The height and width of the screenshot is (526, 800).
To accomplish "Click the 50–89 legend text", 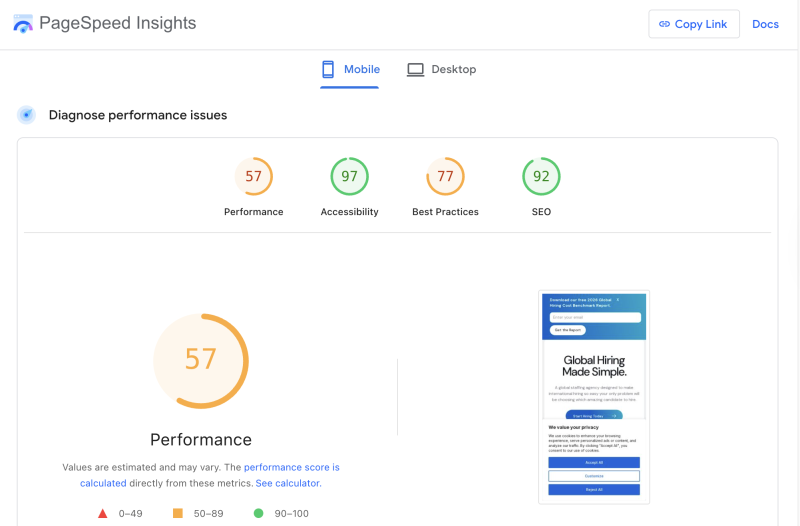I will [209, 514].
